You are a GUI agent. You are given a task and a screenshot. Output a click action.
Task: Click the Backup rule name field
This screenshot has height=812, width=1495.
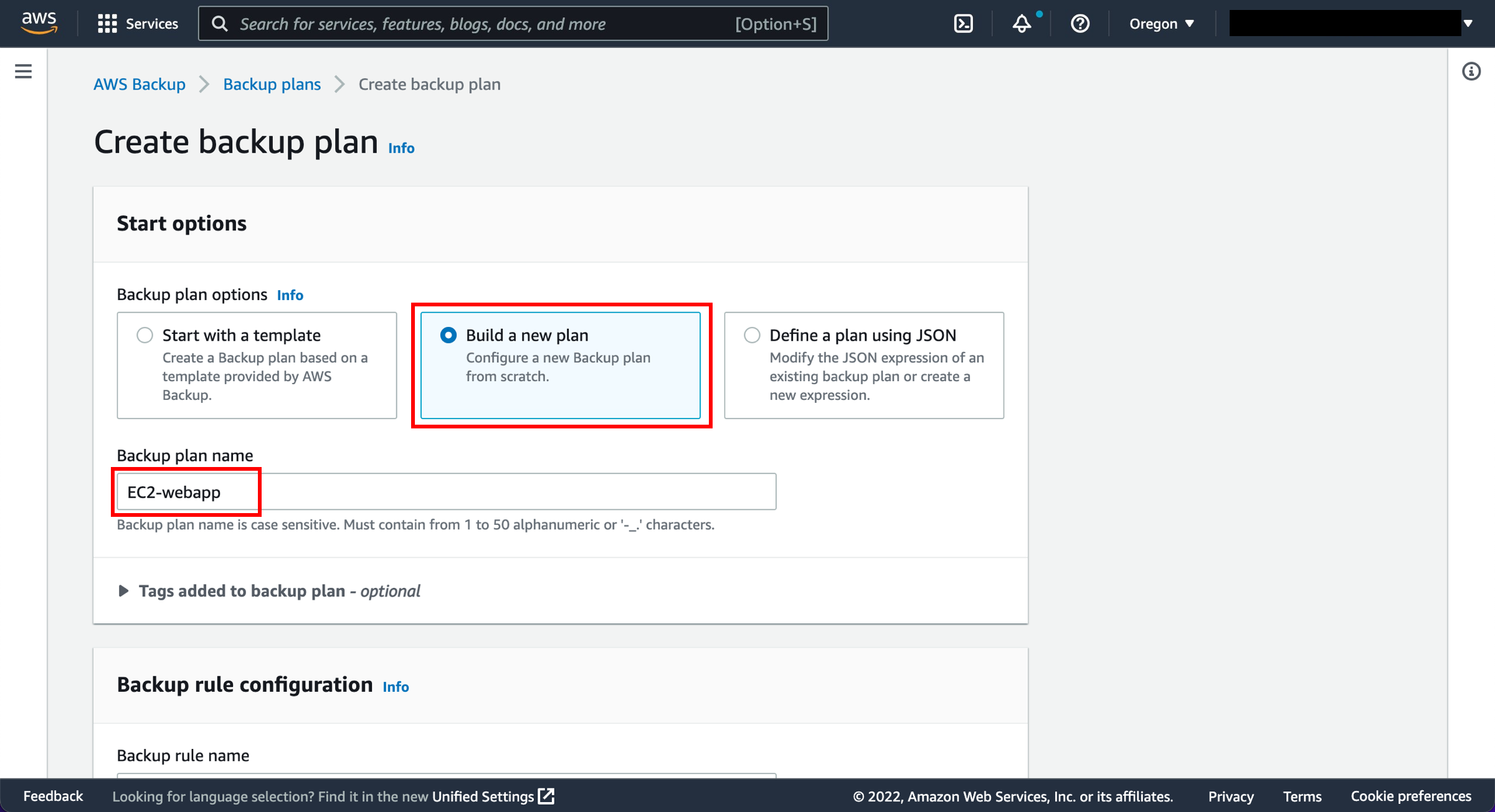click(x=447, y=775)
